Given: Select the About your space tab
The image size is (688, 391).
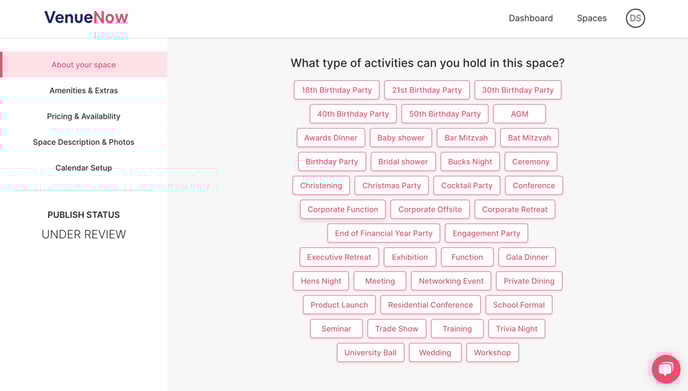Looking at the screenshot, I should click(x=84, y=65).
